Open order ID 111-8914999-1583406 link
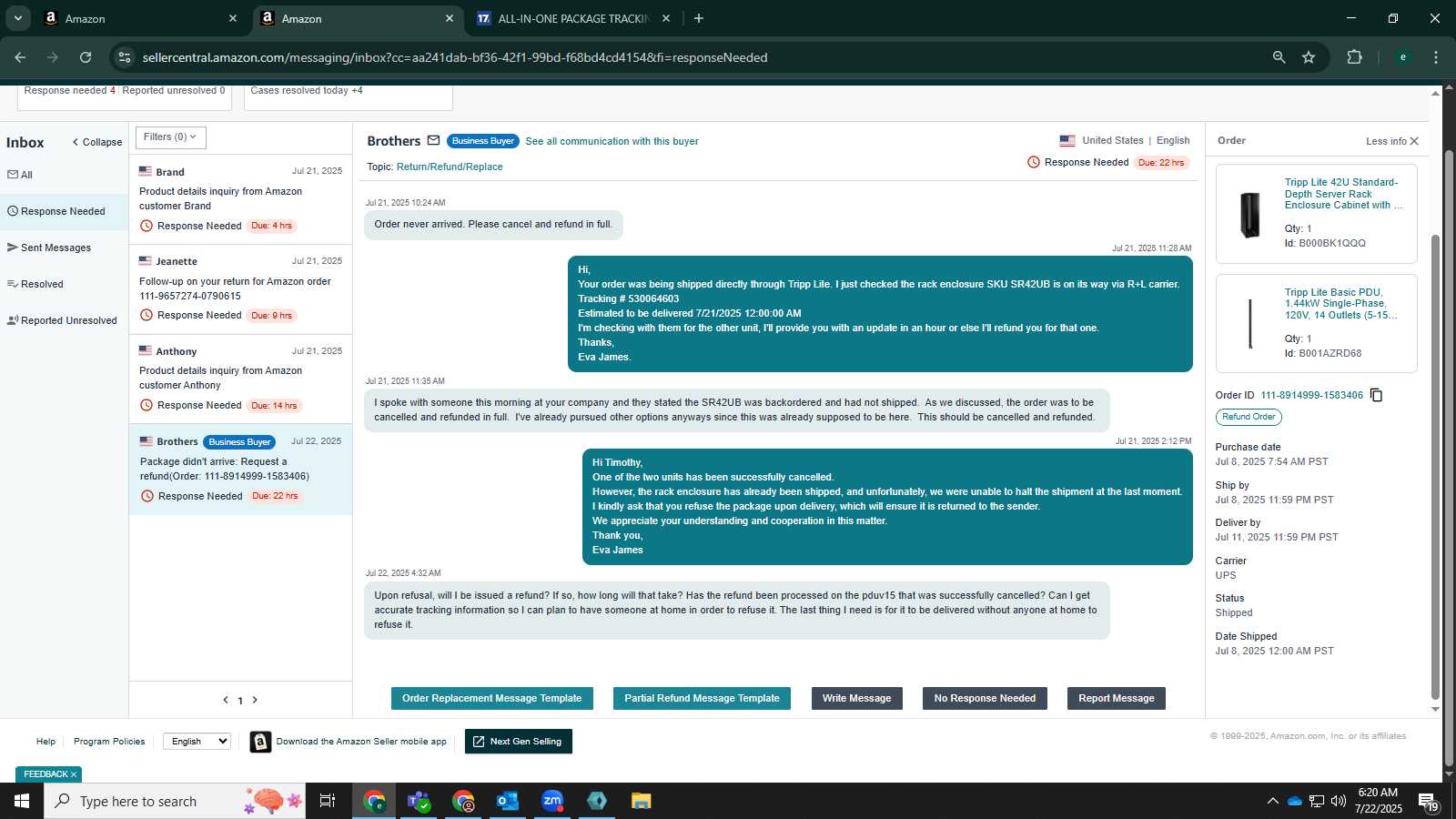1456x819 pixels. [x=1311, y=395]
